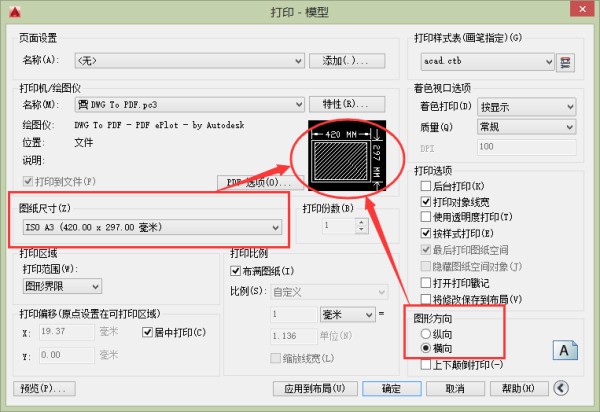
Task: Click the 预览(P)... button
Action: 41,388
